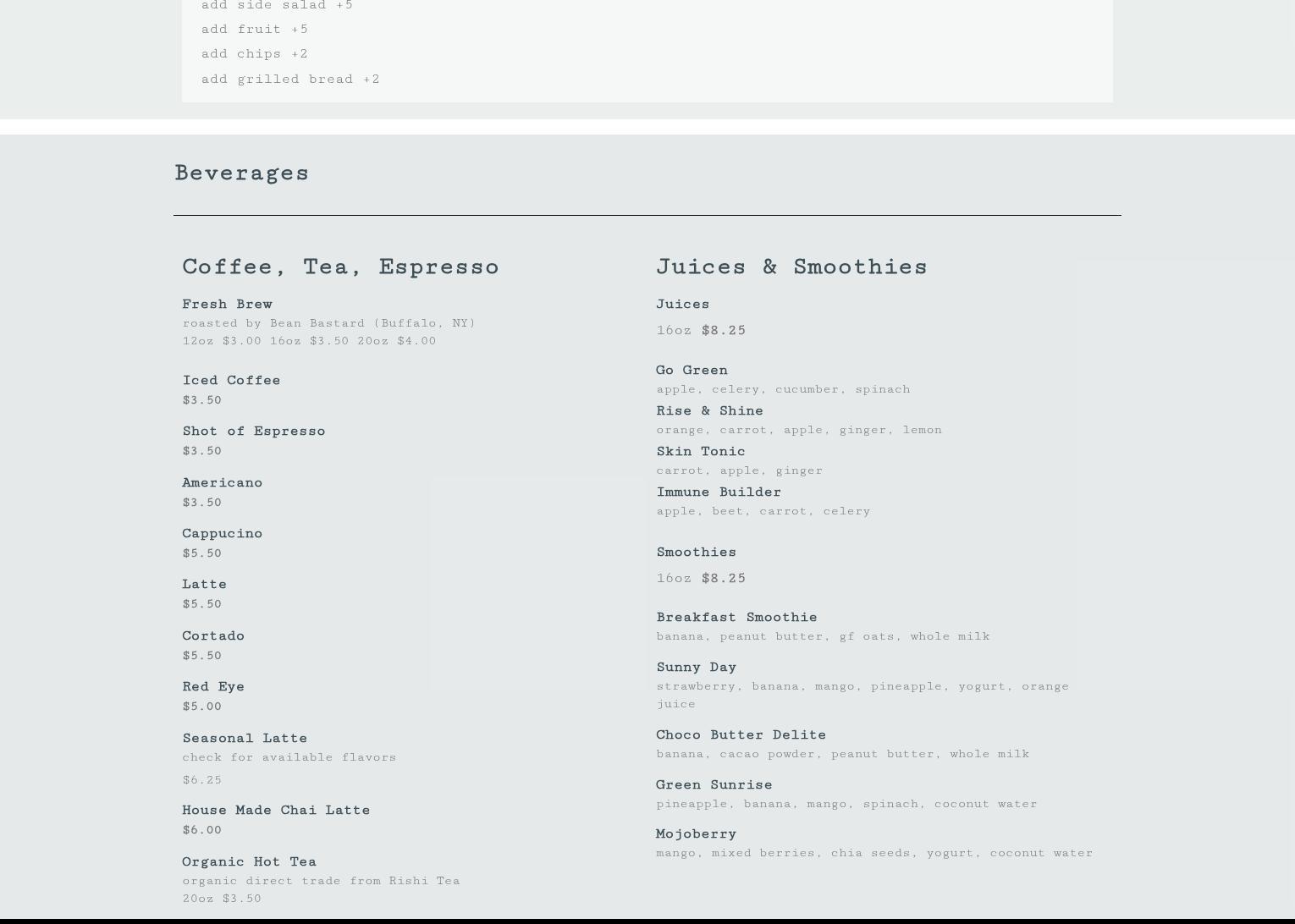Select the Fresh Brew menu item
Image resolution: width=1295 pixels, height=924 pixels.
pos(227,305)
